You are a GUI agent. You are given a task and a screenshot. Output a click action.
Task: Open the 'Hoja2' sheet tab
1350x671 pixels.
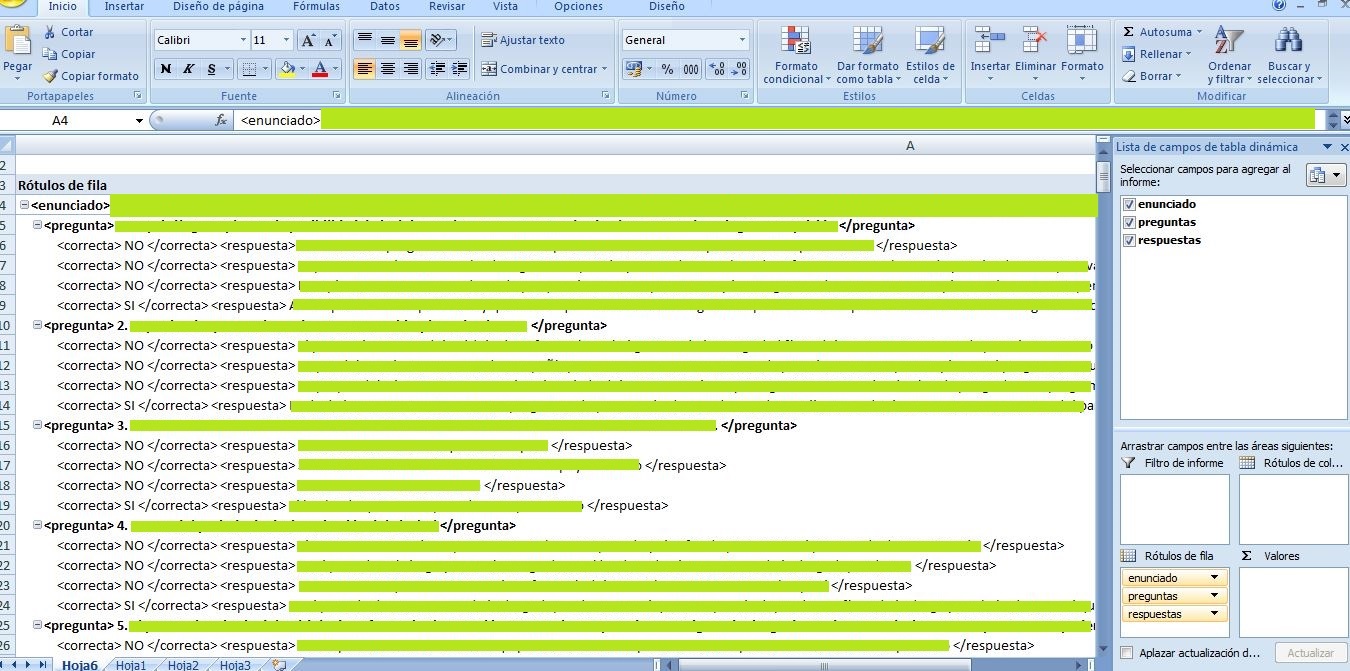[x=183, y=665]
